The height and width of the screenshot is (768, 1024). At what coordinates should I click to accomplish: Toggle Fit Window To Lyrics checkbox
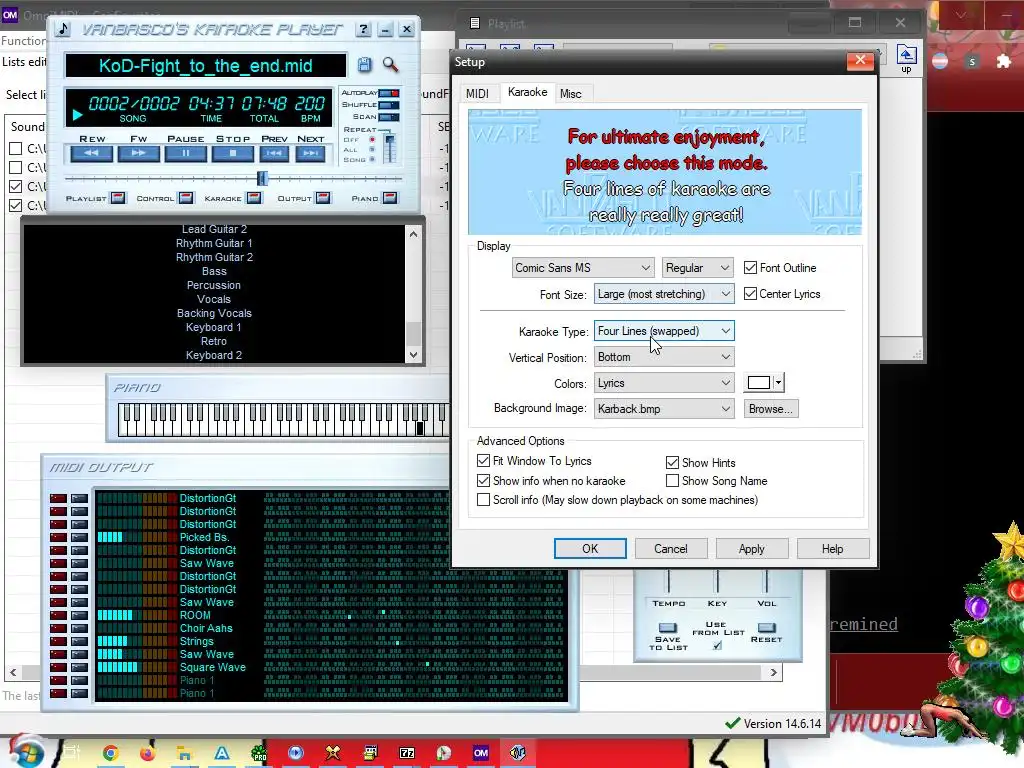pos(483,460)
